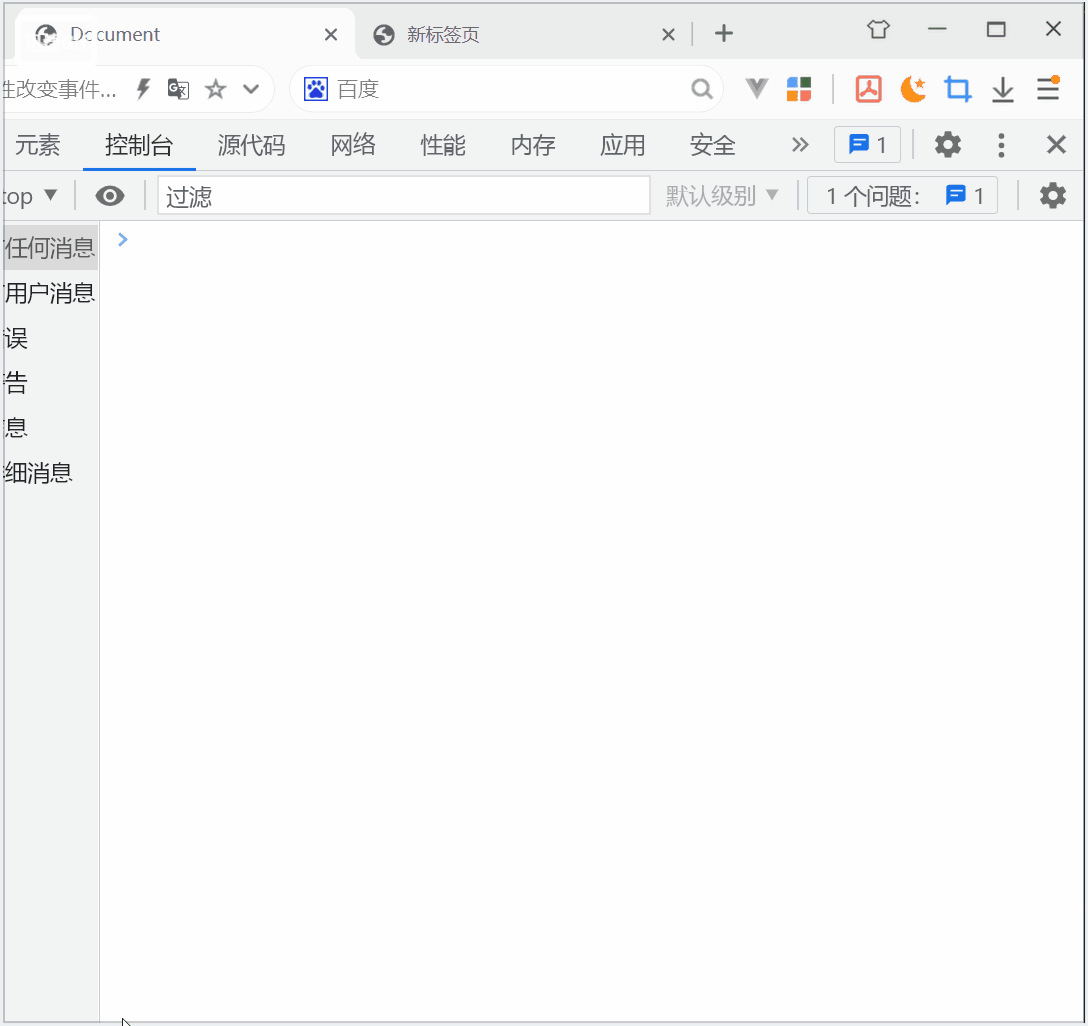Toggle the live expression eye icon
Screen dimensions: 1088x1026
pyautogui.click(x=110, y=195)
